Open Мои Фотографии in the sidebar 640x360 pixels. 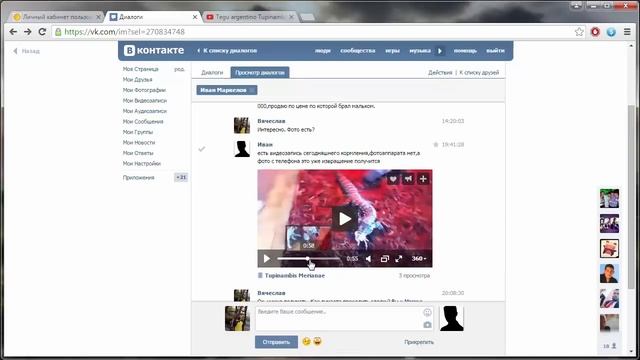click(144, 90)
